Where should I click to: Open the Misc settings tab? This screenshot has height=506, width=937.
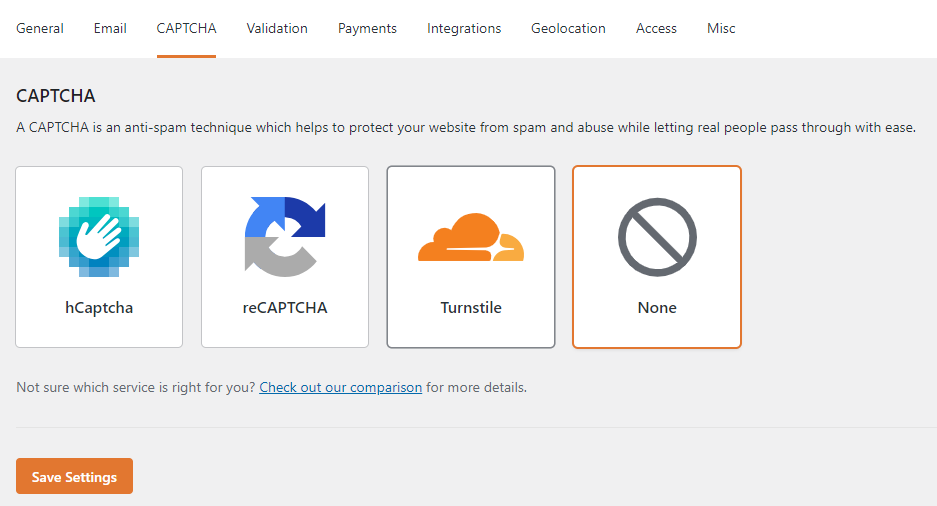tap(721, 28)
